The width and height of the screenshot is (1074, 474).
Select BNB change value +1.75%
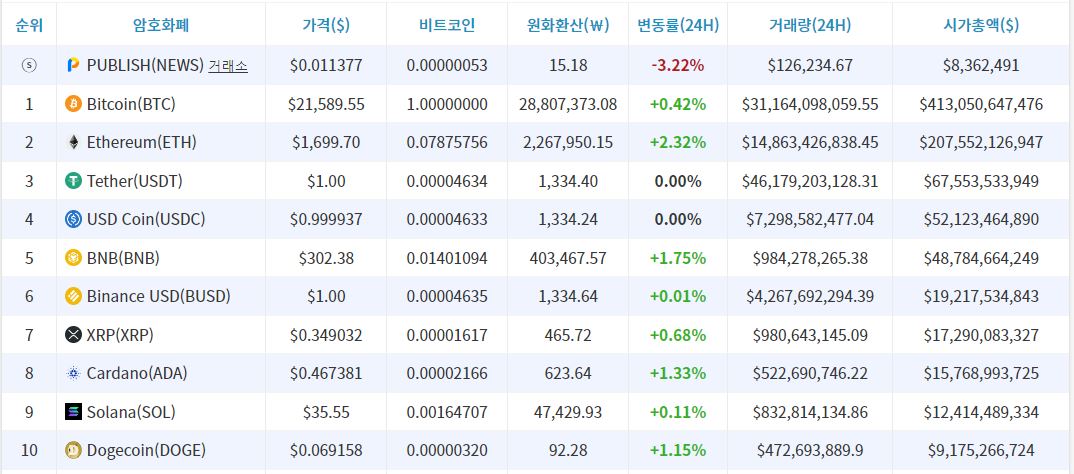click(678, 258)
